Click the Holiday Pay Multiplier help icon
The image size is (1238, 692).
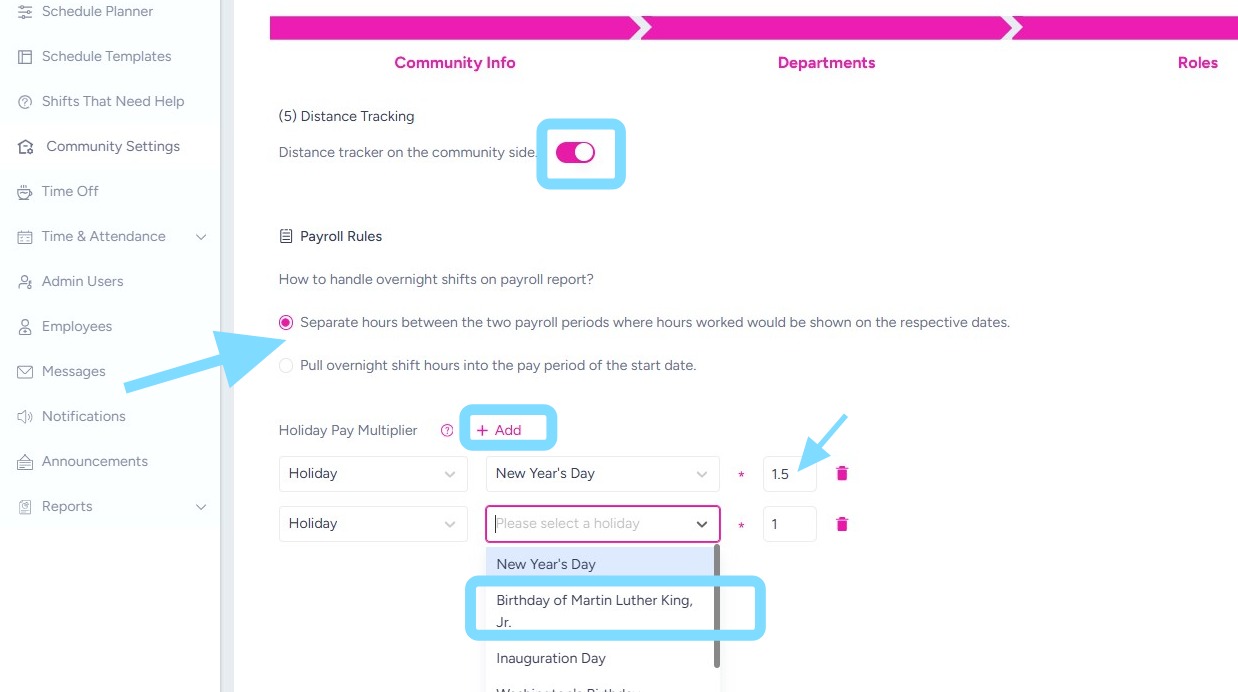(447, 430)
